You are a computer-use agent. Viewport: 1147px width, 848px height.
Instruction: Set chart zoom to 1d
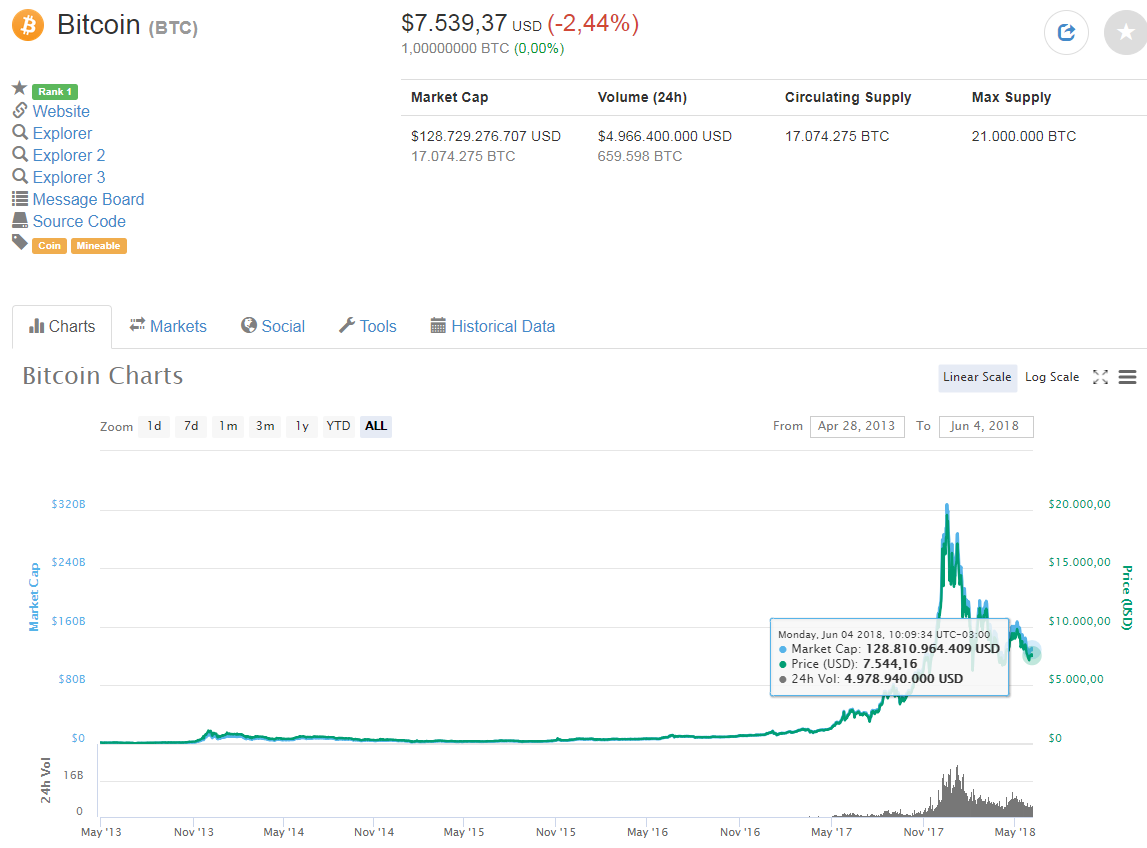(x=154, y=426)
